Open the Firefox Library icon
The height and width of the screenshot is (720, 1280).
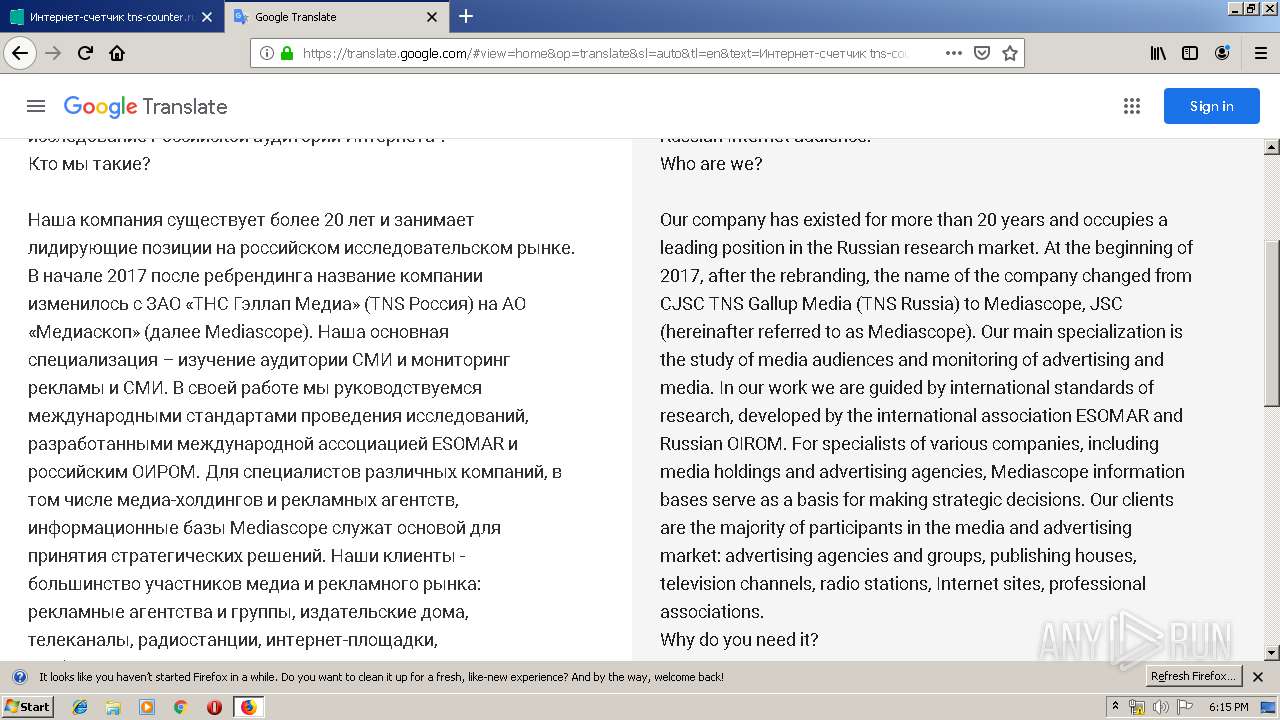point(1158,53)
